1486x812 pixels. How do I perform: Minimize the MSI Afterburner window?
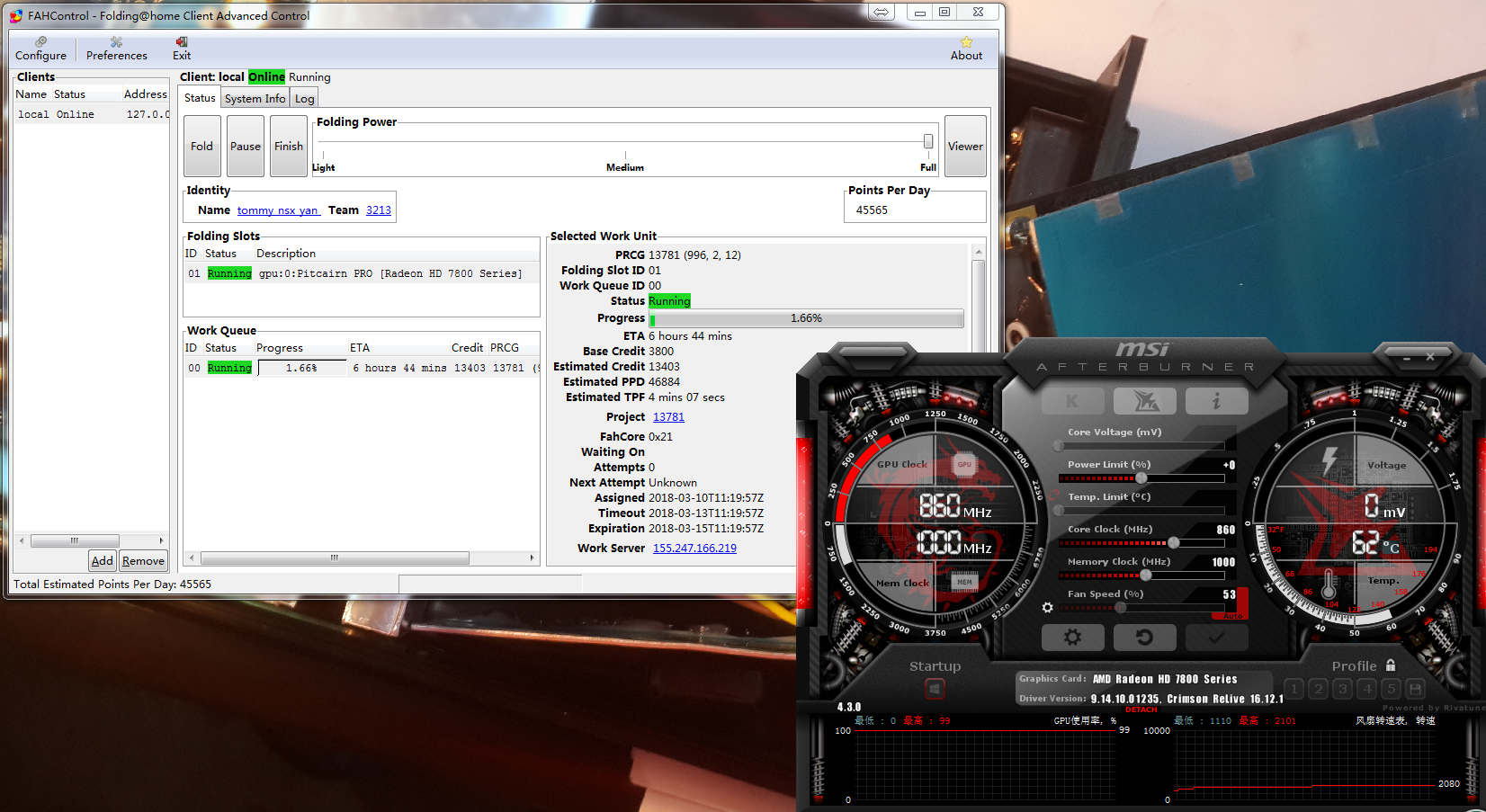click(x=1407, y=358)
